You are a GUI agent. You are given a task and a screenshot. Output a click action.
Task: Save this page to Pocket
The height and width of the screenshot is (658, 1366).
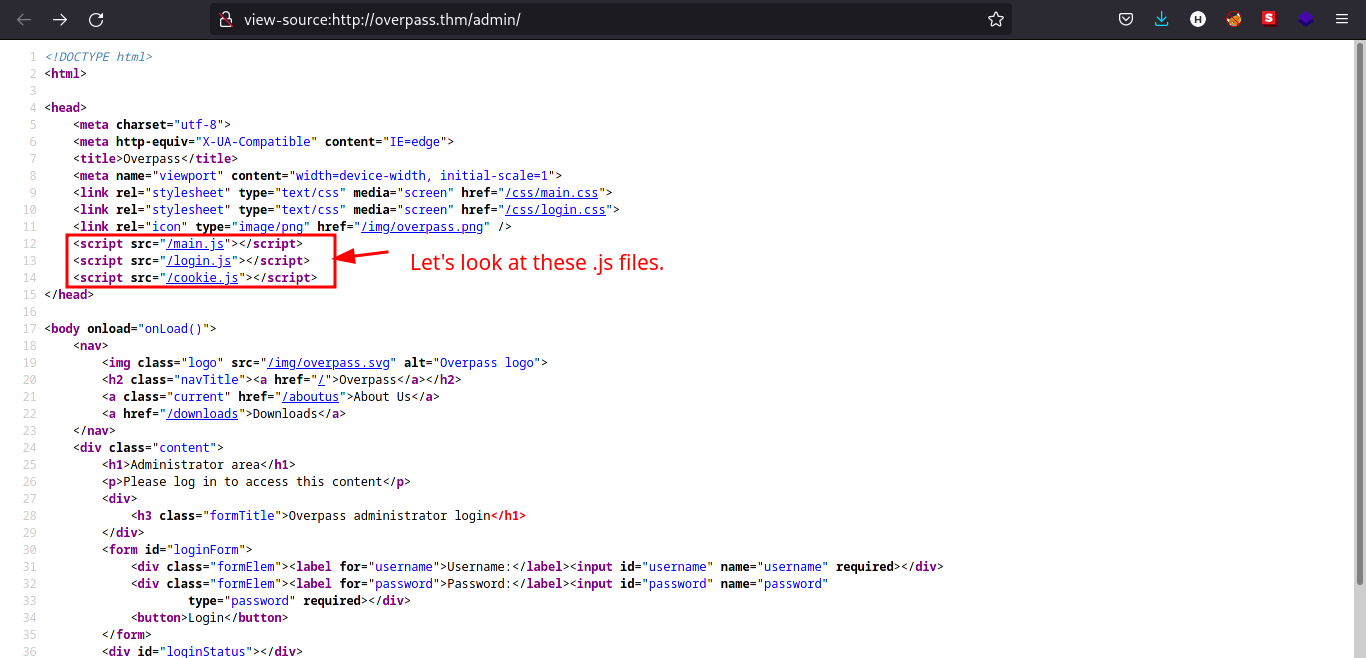click(1125, 19)
